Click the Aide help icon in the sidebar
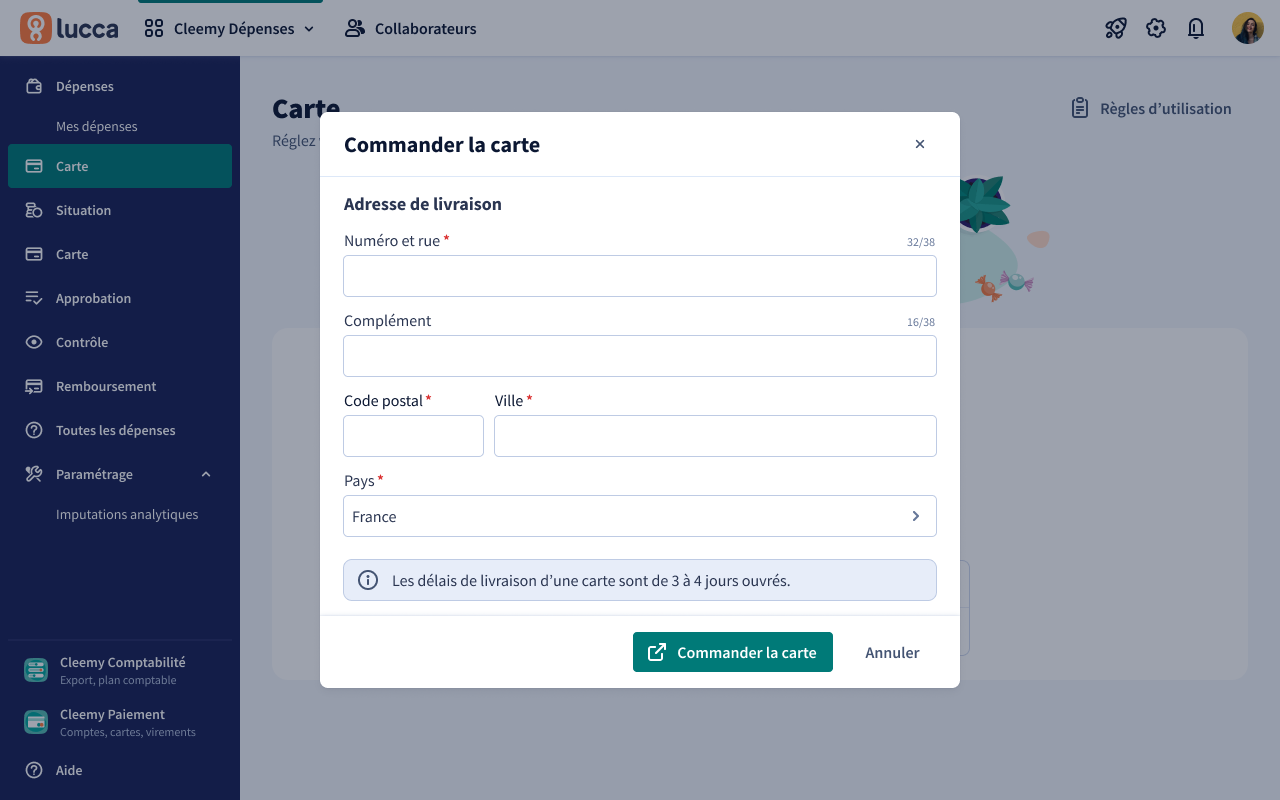 click(x=34, y=770)
